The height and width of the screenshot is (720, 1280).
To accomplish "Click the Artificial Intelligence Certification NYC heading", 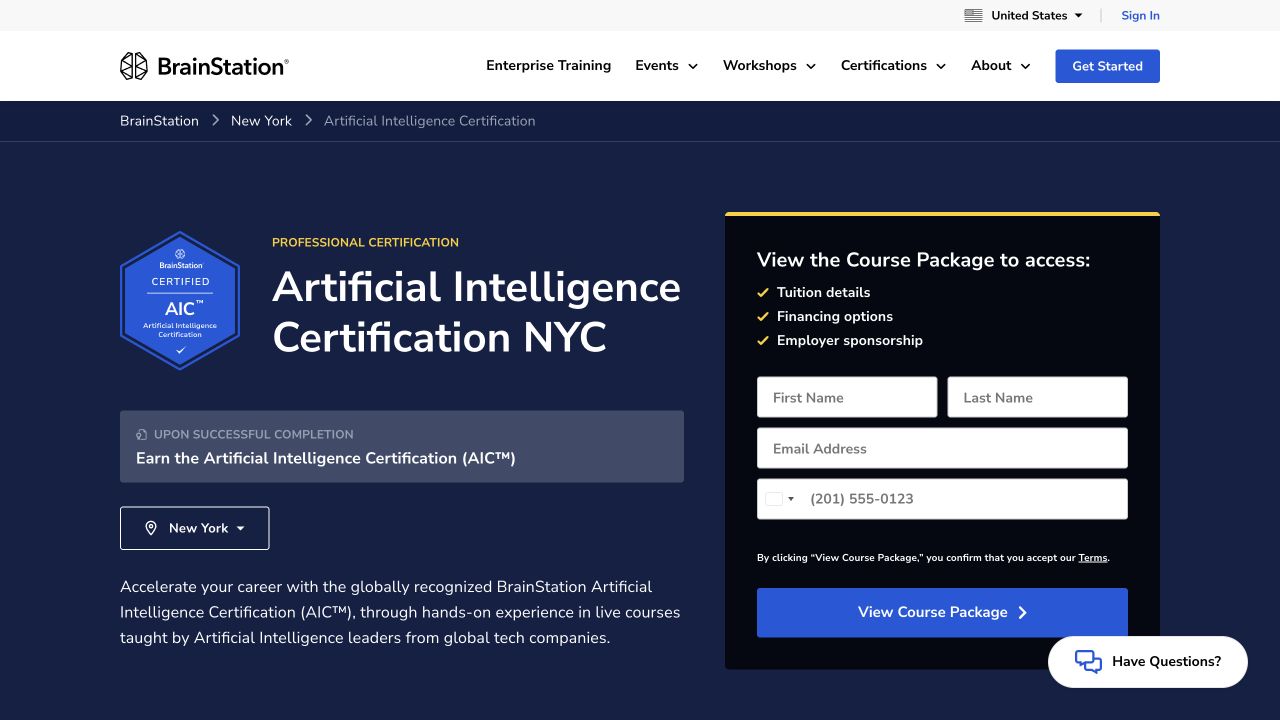I will [x=477, y=312].
